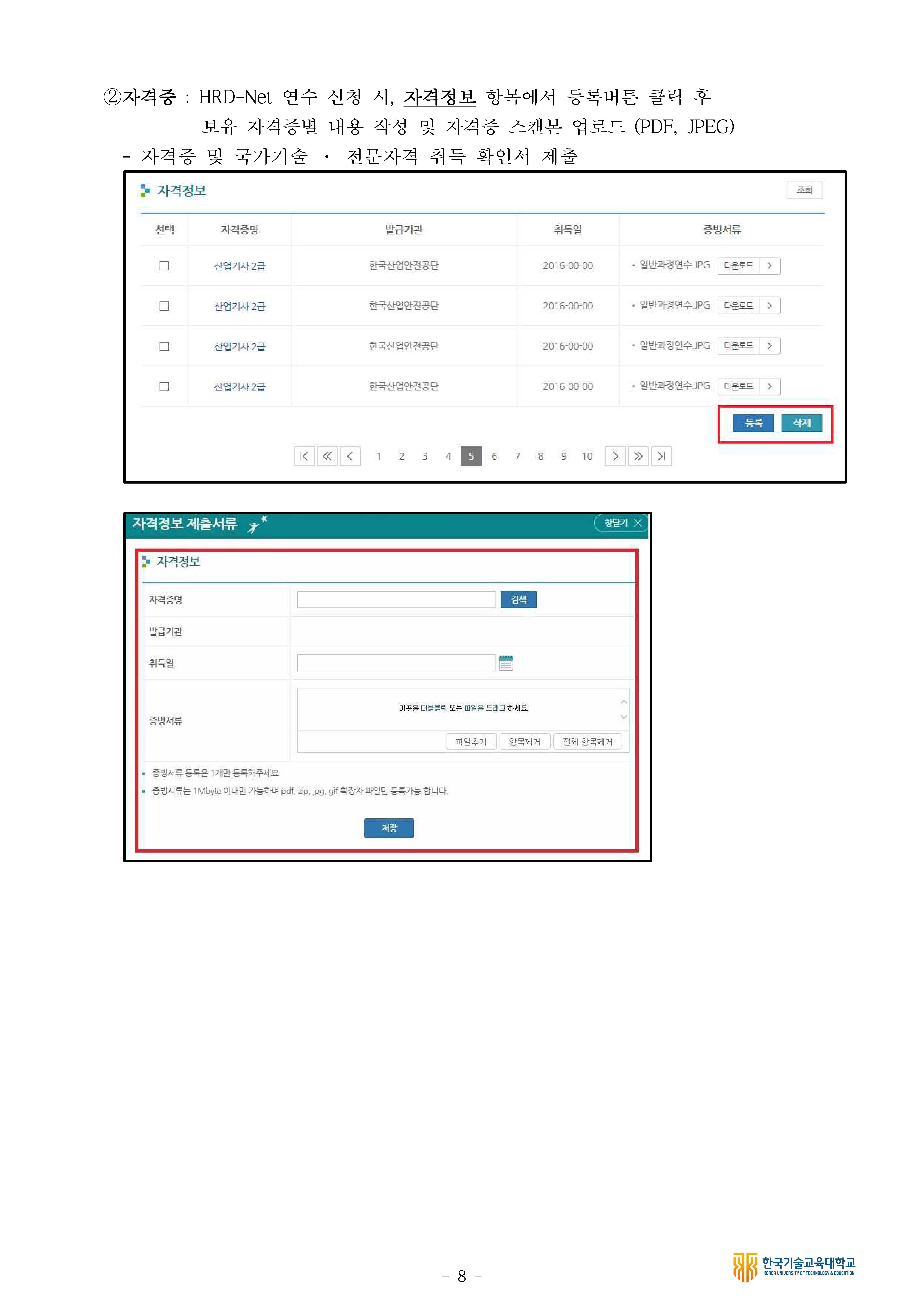Select page 6 in pagination
The image size is (924, 1306).
(494, 456)
